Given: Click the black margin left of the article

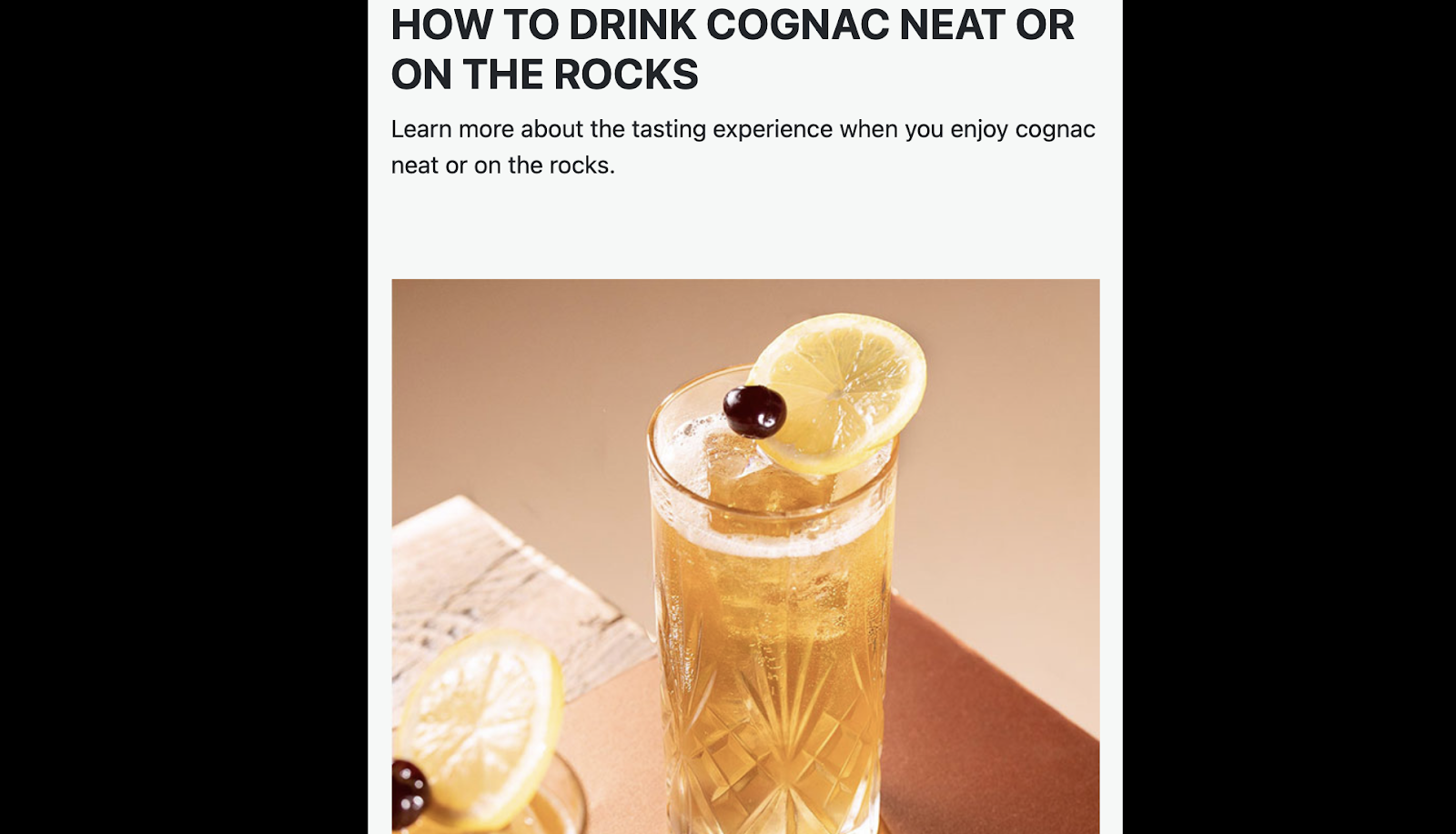Looking at the screenshot, I should [x=184, y=417].
